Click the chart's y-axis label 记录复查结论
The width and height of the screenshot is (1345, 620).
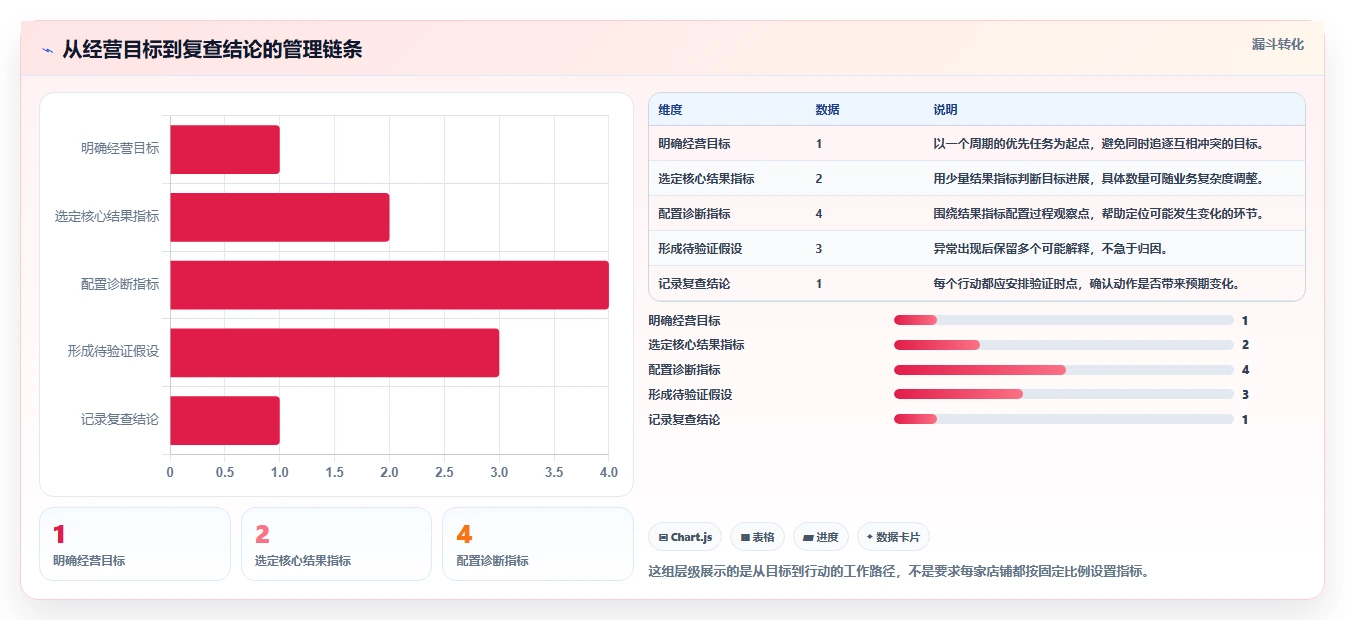tap(120, 420)
